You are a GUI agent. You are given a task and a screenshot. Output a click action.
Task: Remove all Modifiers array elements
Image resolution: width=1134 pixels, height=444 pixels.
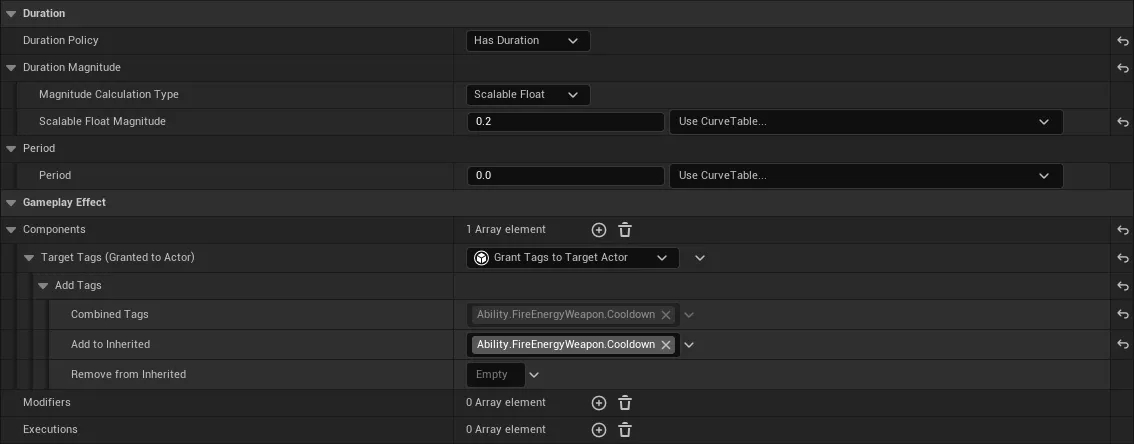point(626,403)
